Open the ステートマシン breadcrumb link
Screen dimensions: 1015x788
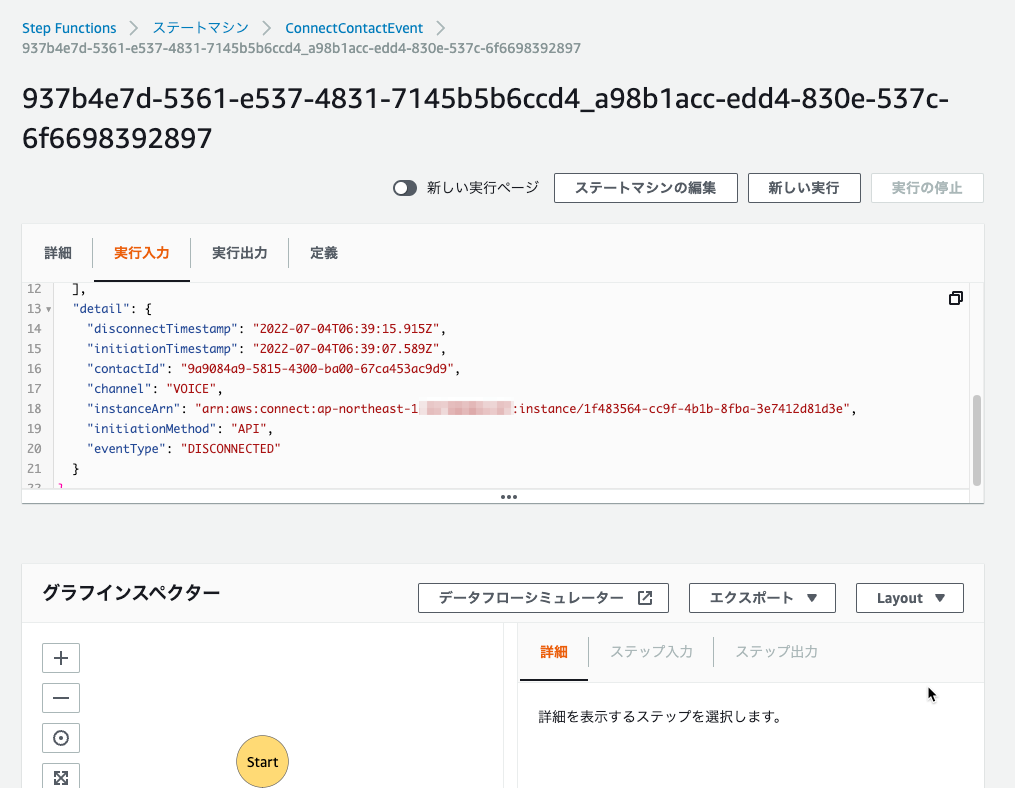pyautogui.click(x=201, y=28)
